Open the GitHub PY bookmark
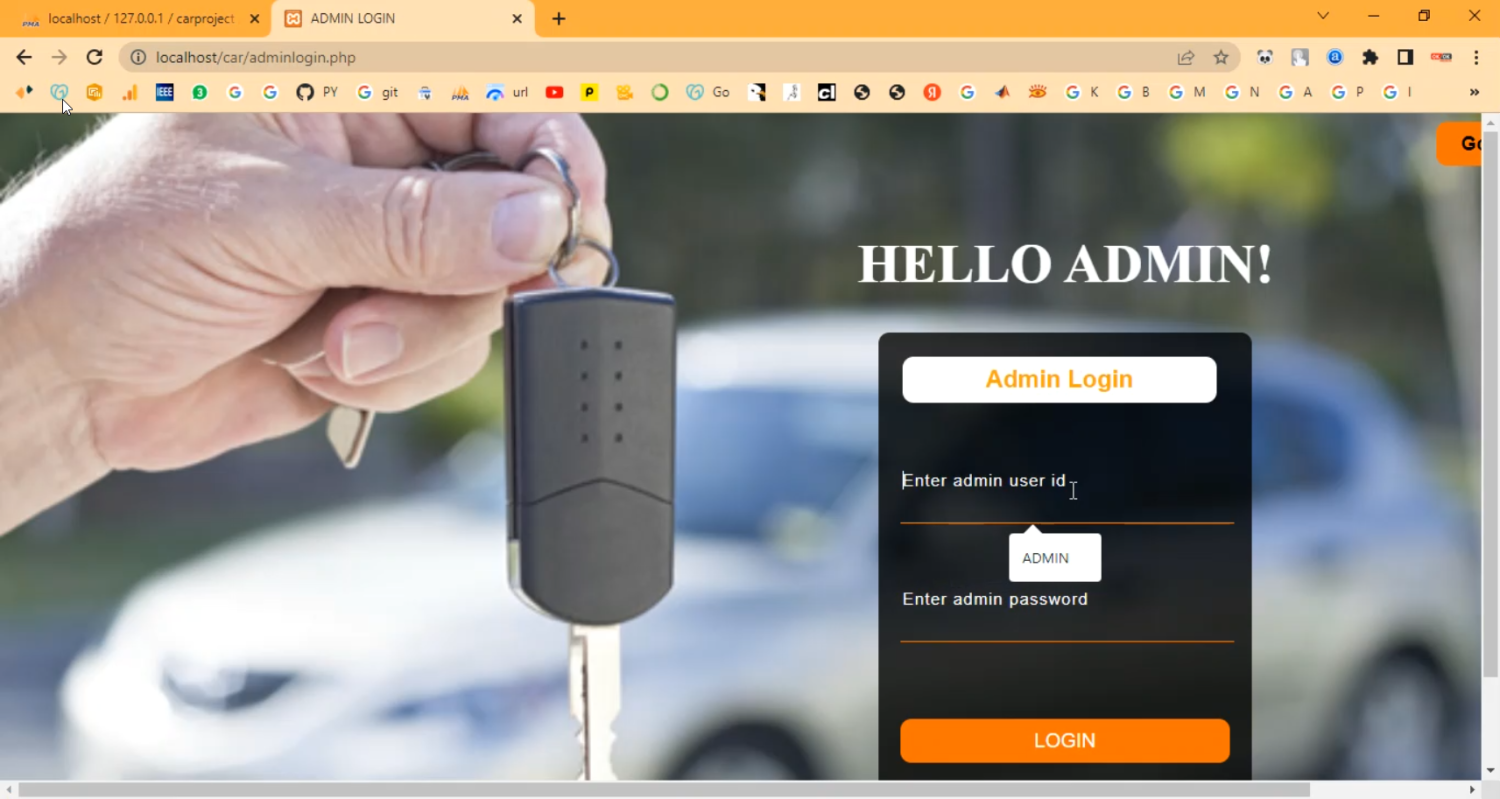Image resolution: width=1500 pixels, height=799 pixels. click(317, 92)
